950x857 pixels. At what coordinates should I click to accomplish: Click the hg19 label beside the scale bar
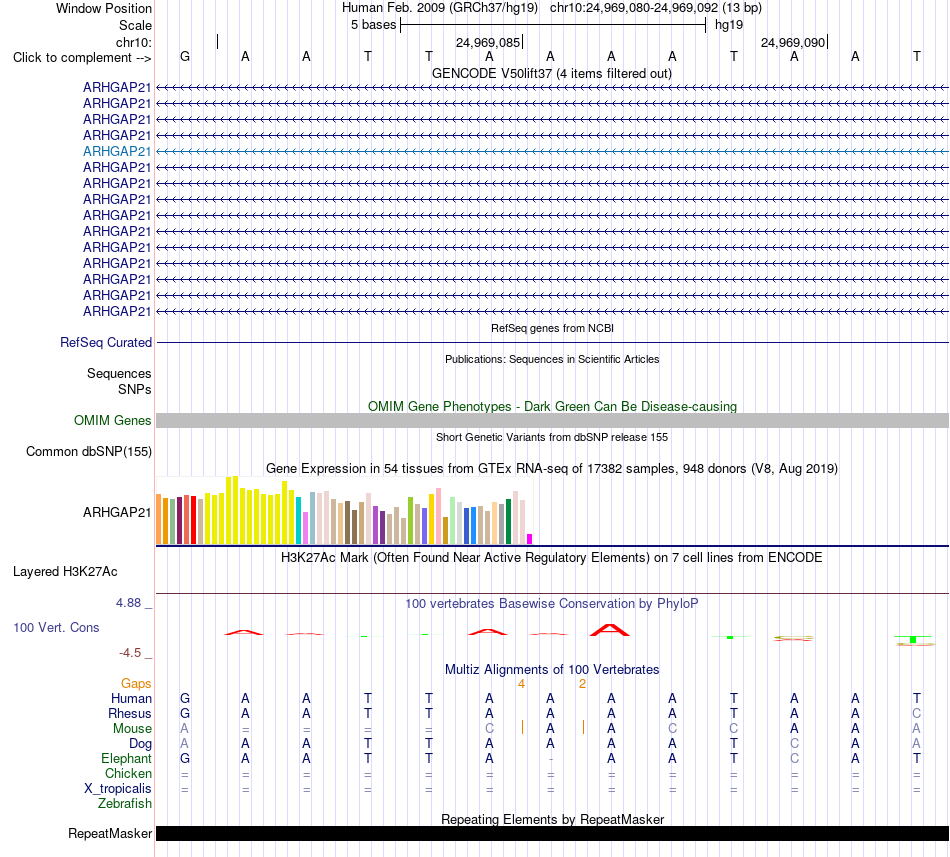pyautogui.click(x=728, y=25)
